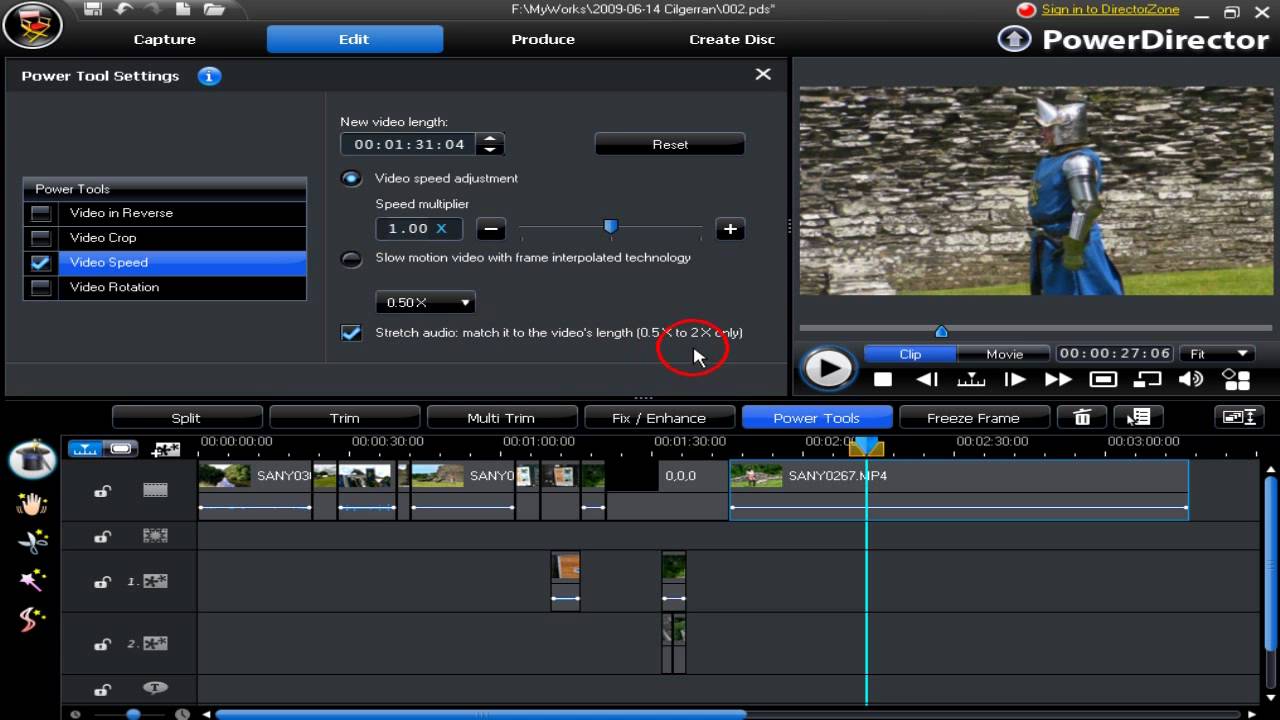Increase the new video length stepper

490,139
